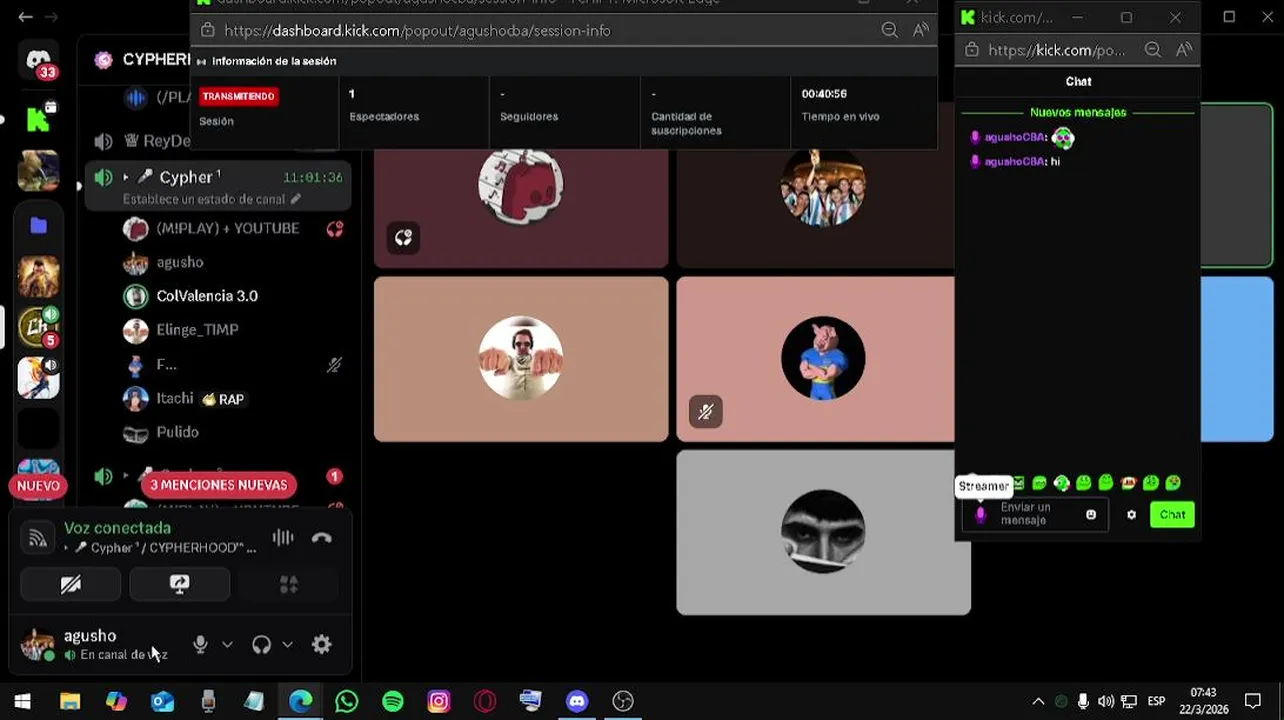
Task: Open OBS Studio from taskbar
Action: [x=623, y=701]
